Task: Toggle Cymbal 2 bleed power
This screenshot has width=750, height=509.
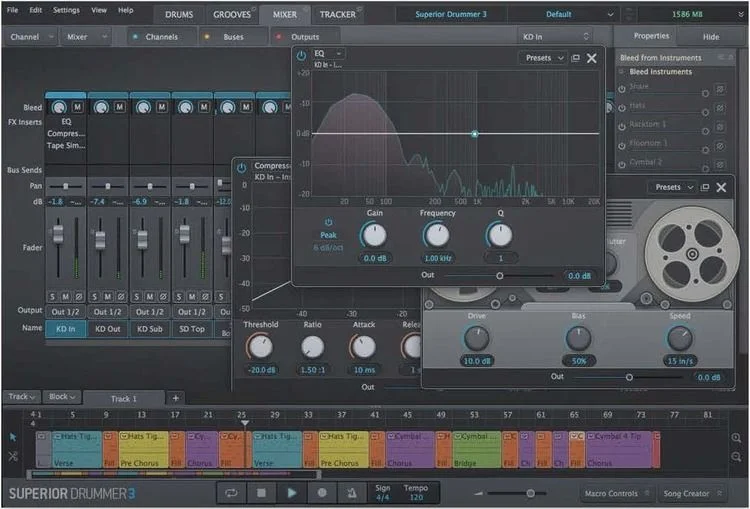Action: point(622,165)
